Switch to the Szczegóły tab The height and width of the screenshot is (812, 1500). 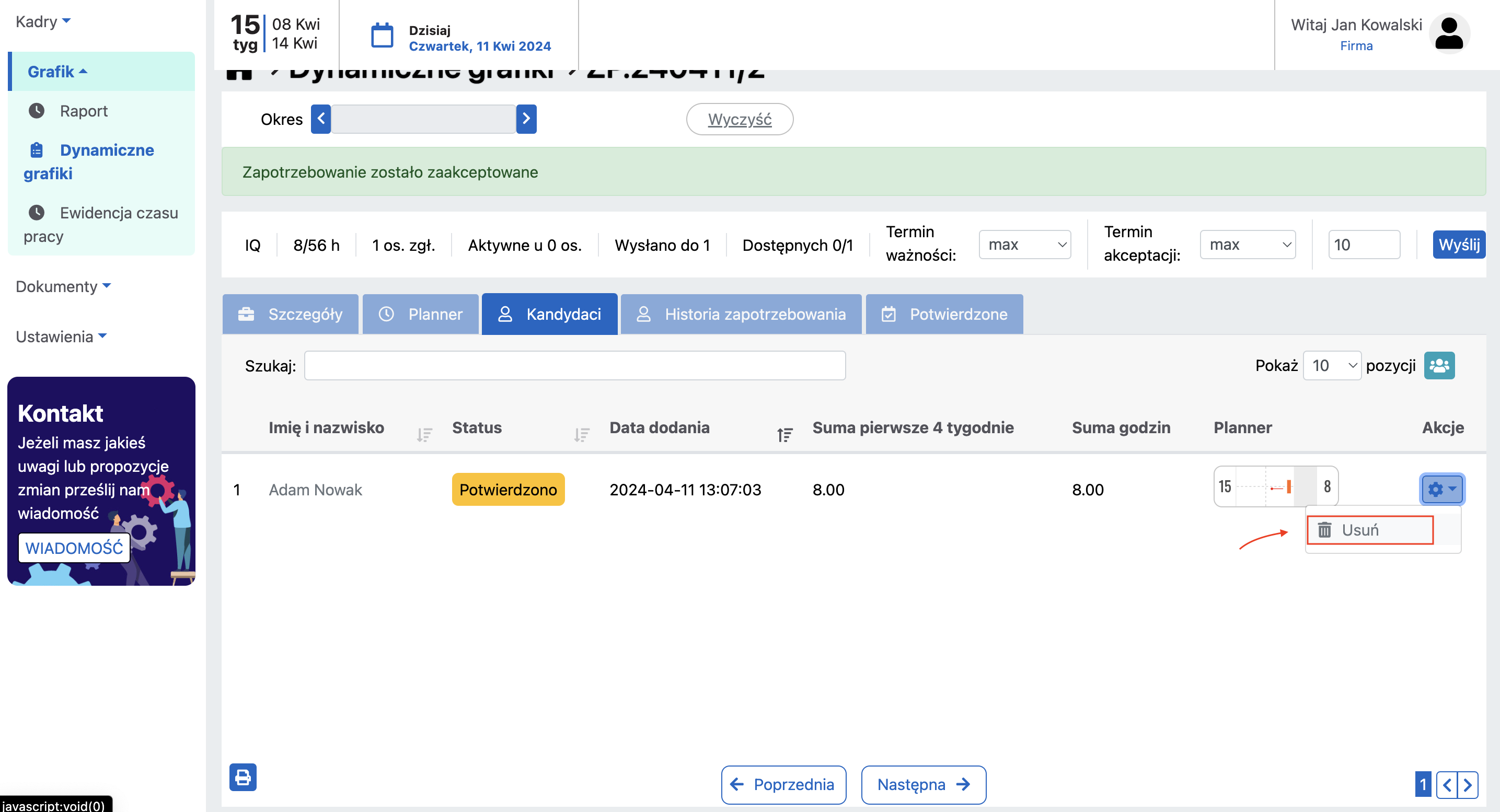[x=290, y=315]
